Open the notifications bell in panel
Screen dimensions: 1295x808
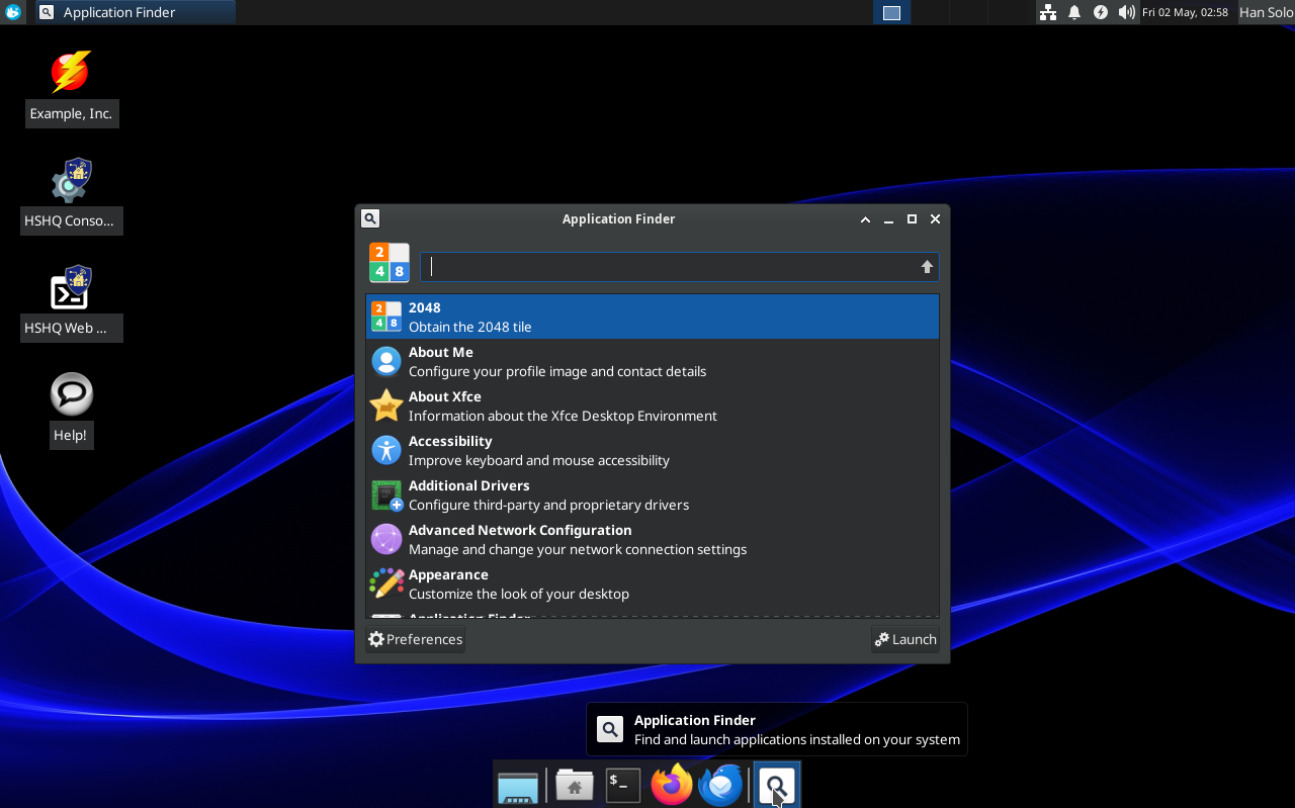1074,12
